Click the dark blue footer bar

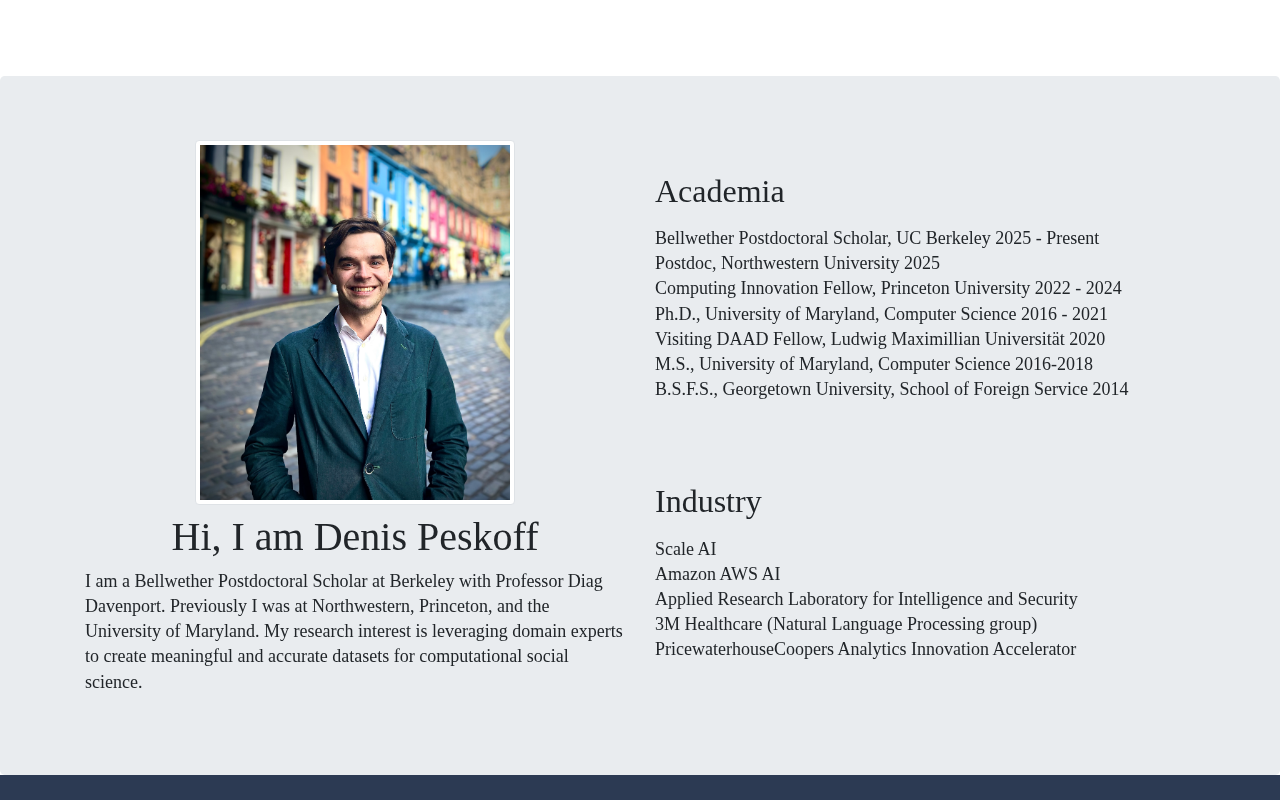[640, 787]
